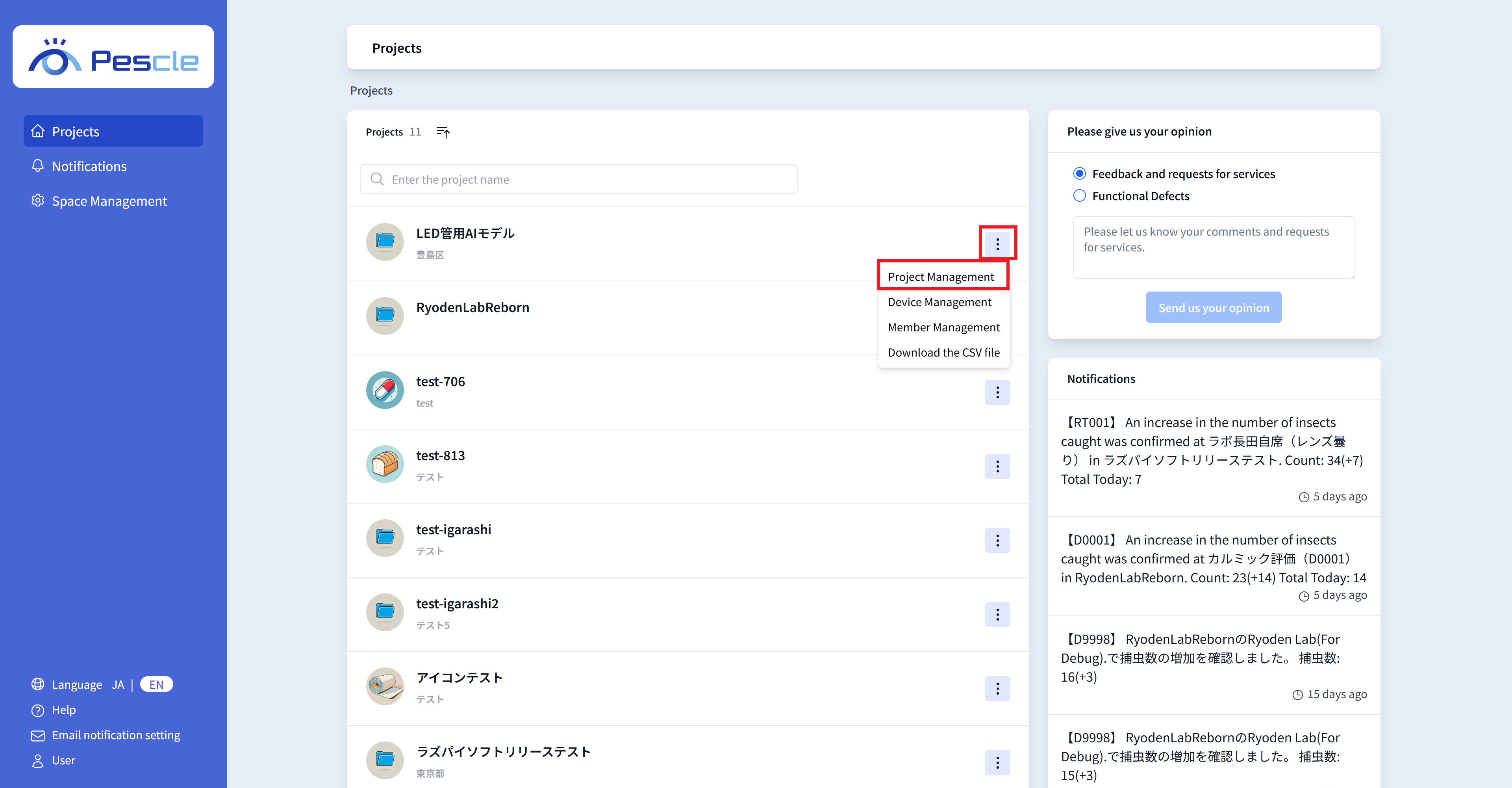Click the opinion comments text area

tap(1213, 247)
